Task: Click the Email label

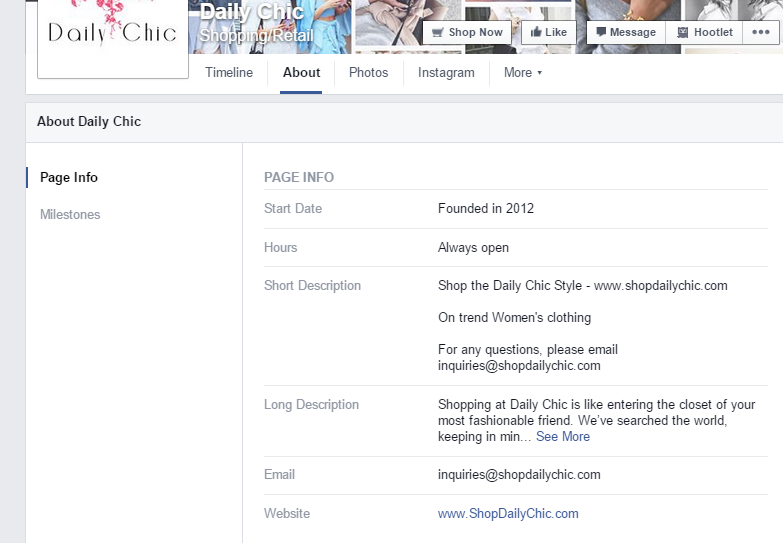Action: coord(279,475)
